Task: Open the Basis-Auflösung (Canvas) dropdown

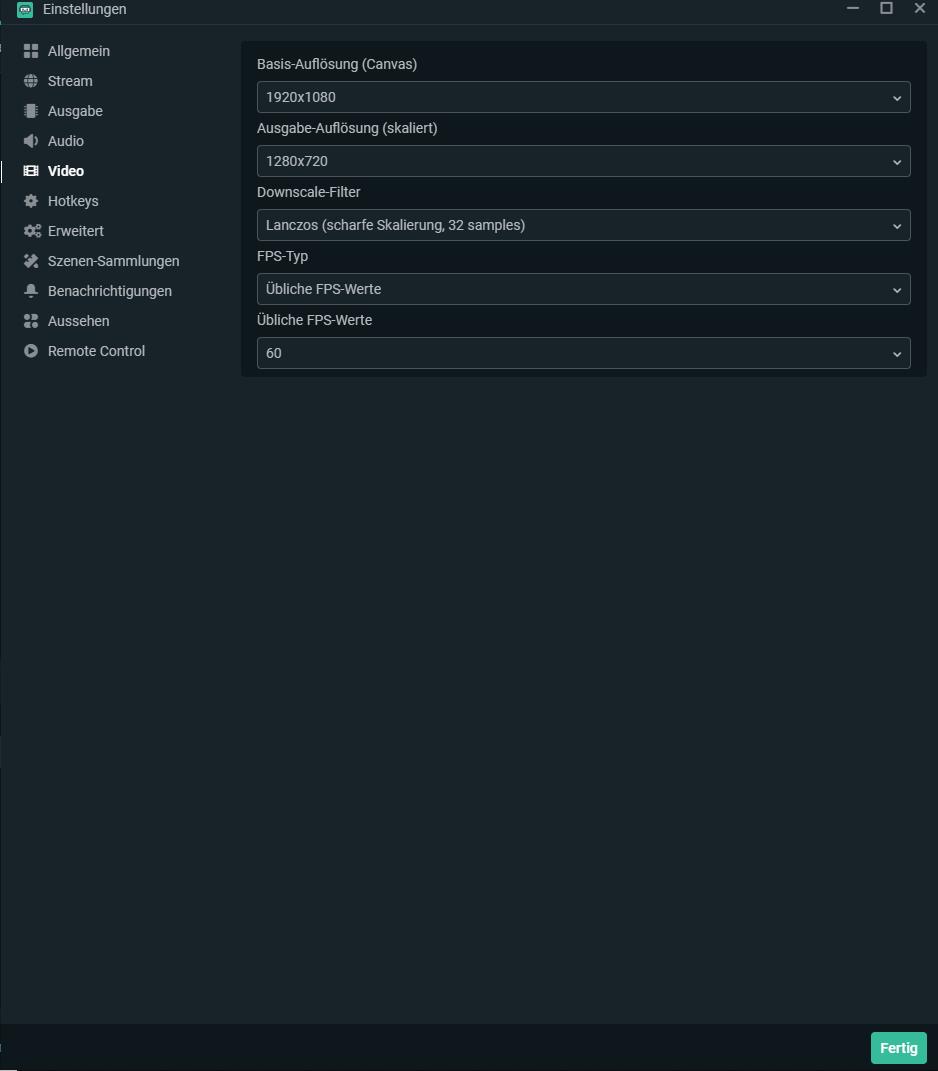Action: pyautogui.click(x=583, y=97)
